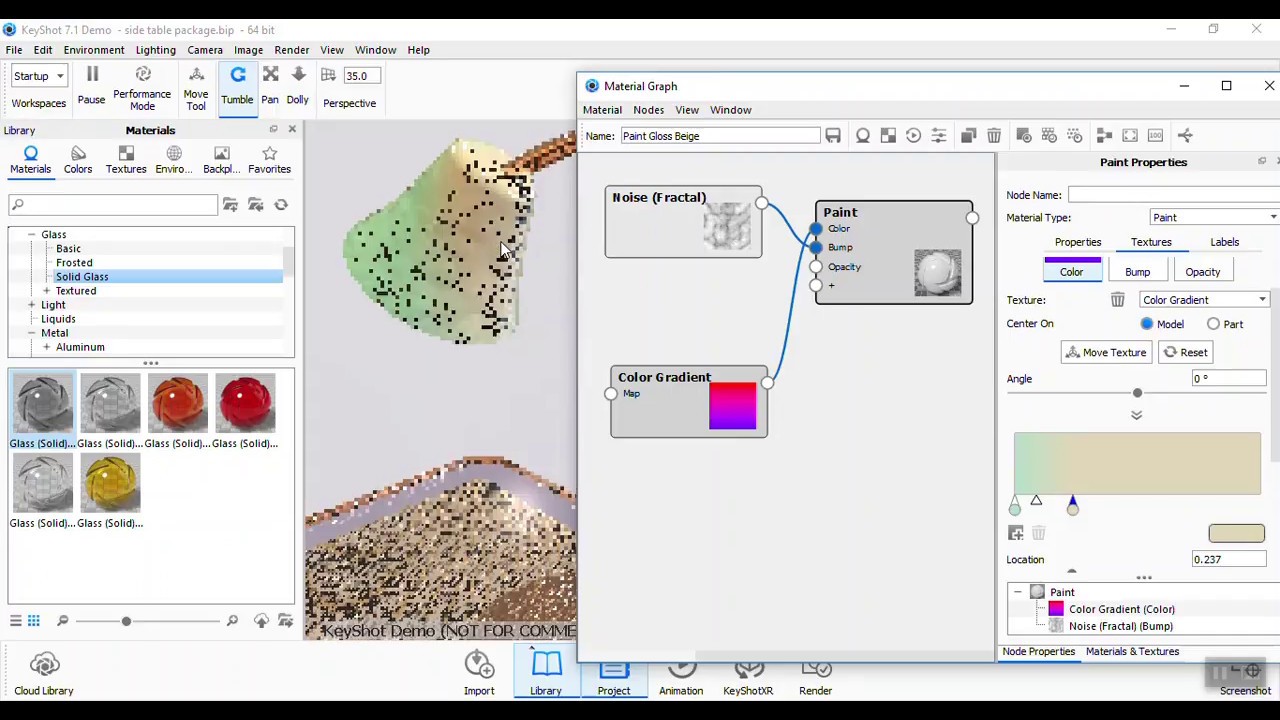Screen dimensions: 1280x720
Task: Click the Import button in bottom toolbar
Action: [x=479, y=674]
